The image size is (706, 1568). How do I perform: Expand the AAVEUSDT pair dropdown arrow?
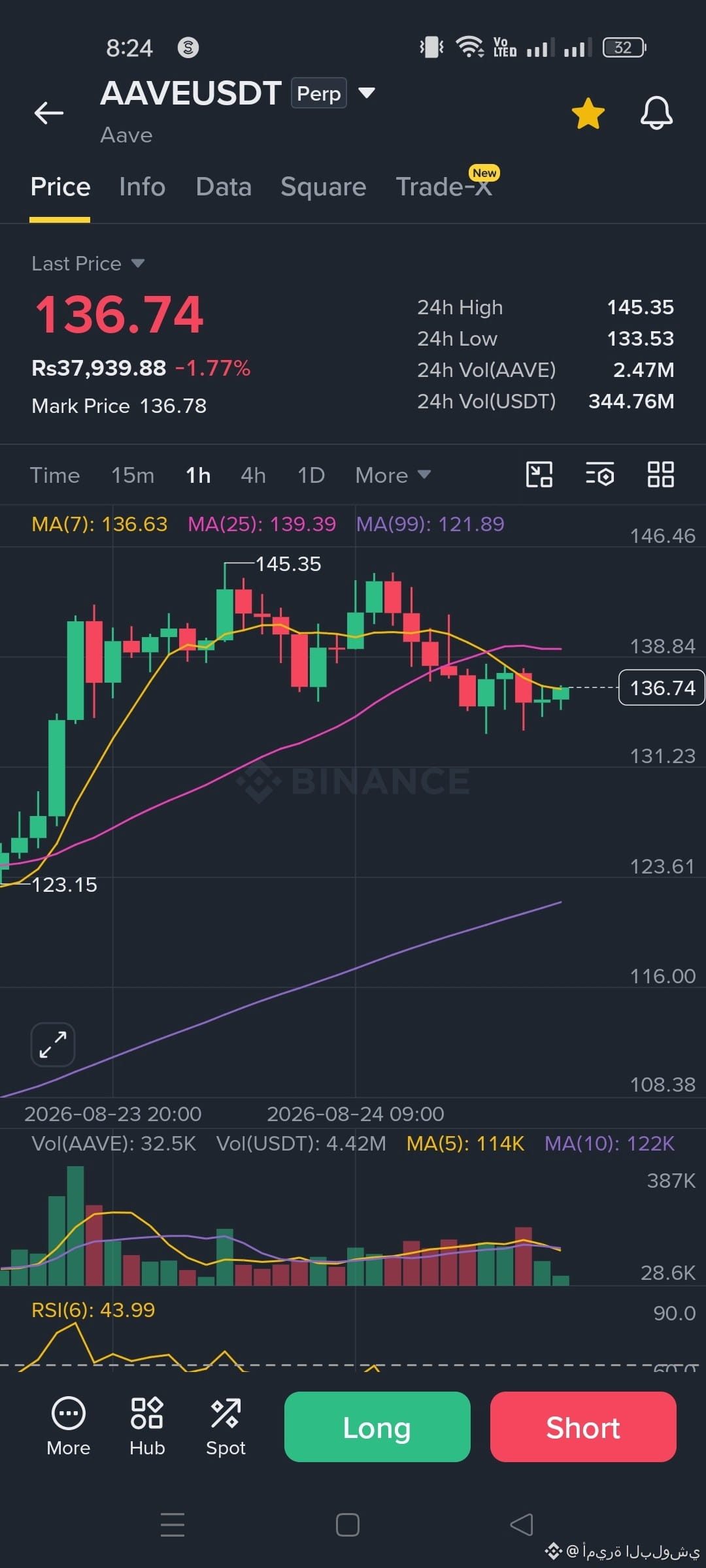367,93
